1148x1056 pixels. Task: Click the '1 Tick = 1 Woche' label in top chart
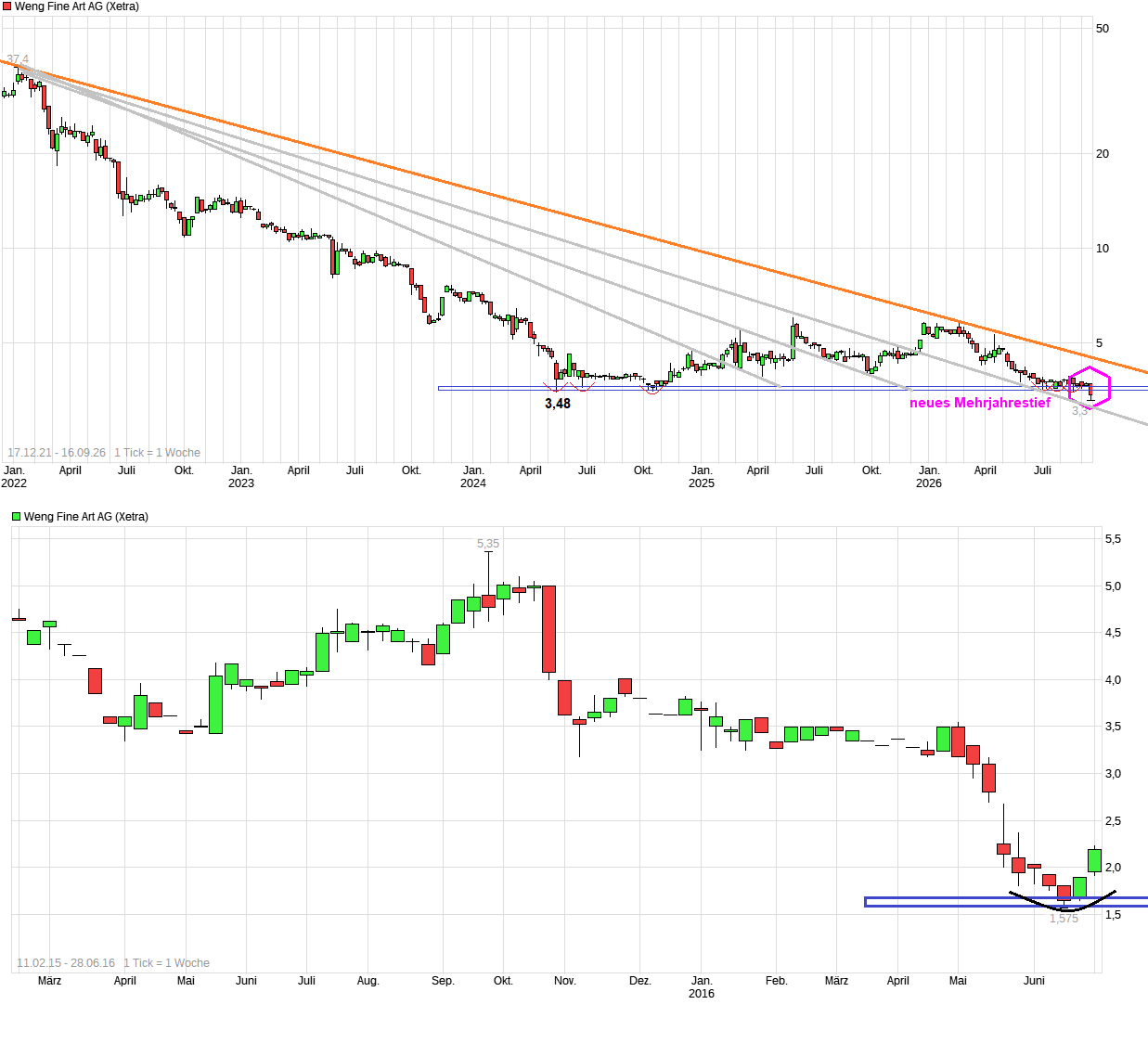pos(158,453)
